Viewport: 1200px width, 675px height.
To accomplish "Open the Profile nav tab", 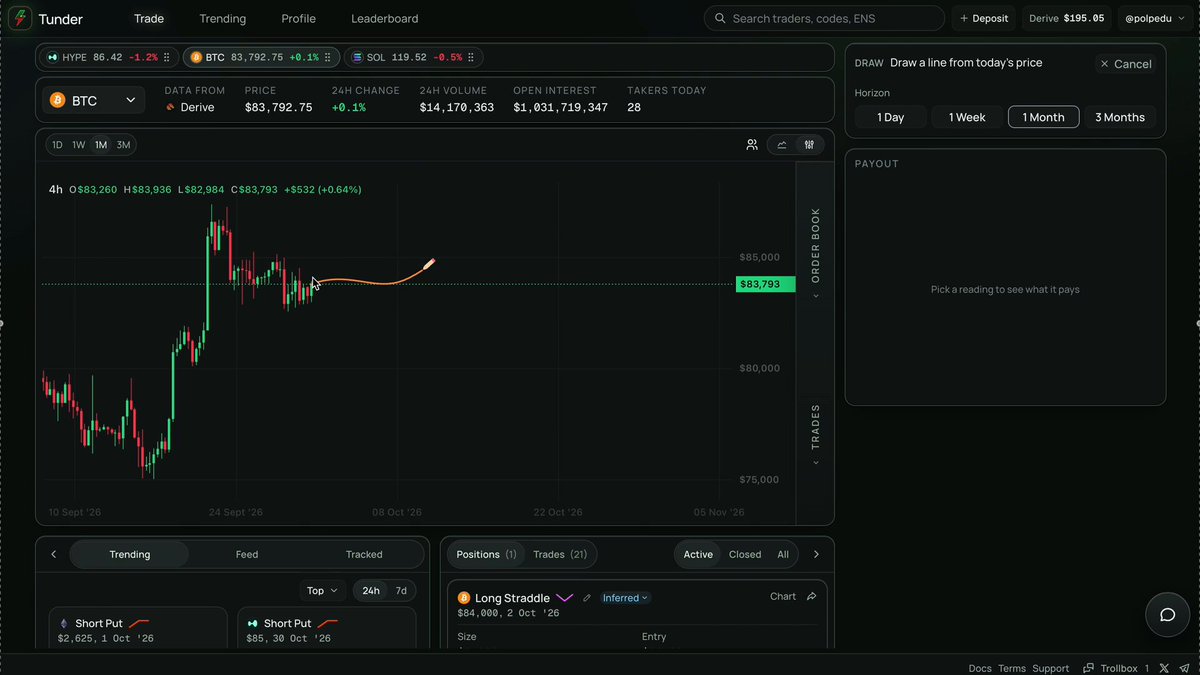I will [298, 19].
